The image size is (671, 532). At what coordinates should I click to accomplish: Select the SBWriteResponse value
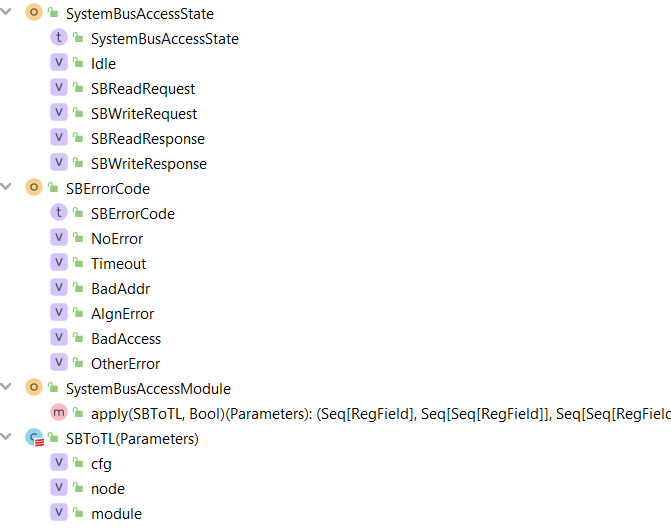coord(149,163)
